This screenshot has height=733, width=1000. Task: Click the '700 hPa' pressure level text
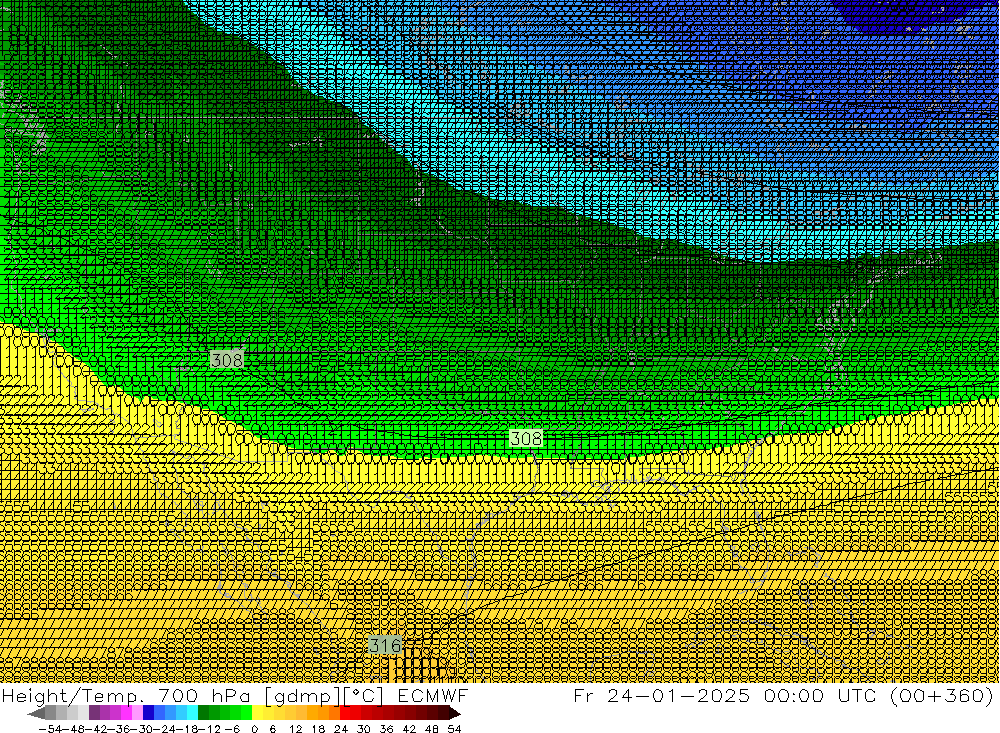pos(205,695)
